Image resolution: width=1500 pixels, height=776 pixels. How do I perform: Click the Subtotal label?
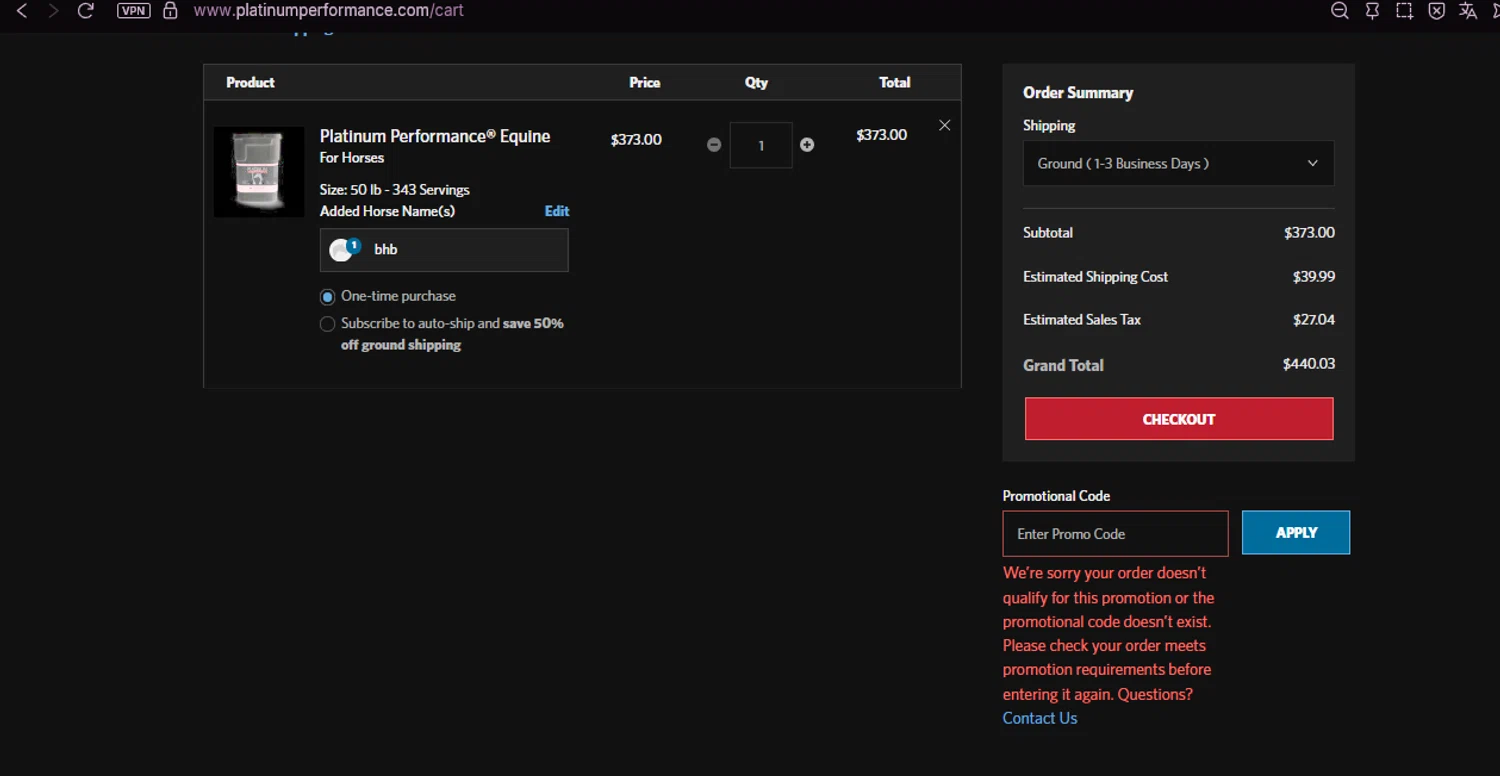pos(1048,232)
